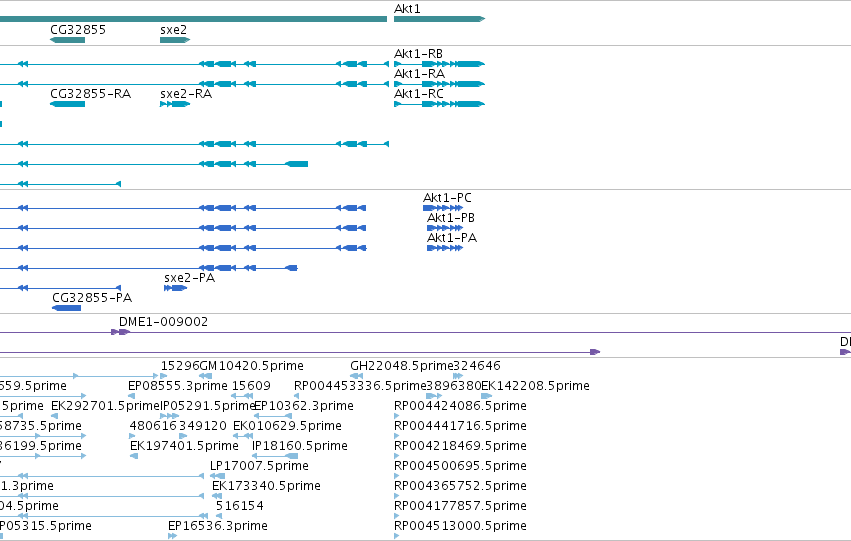This screenshot has width=851, height=541.
Task: Click EST label RP004441716.5prime
Action: pos(460,426)
